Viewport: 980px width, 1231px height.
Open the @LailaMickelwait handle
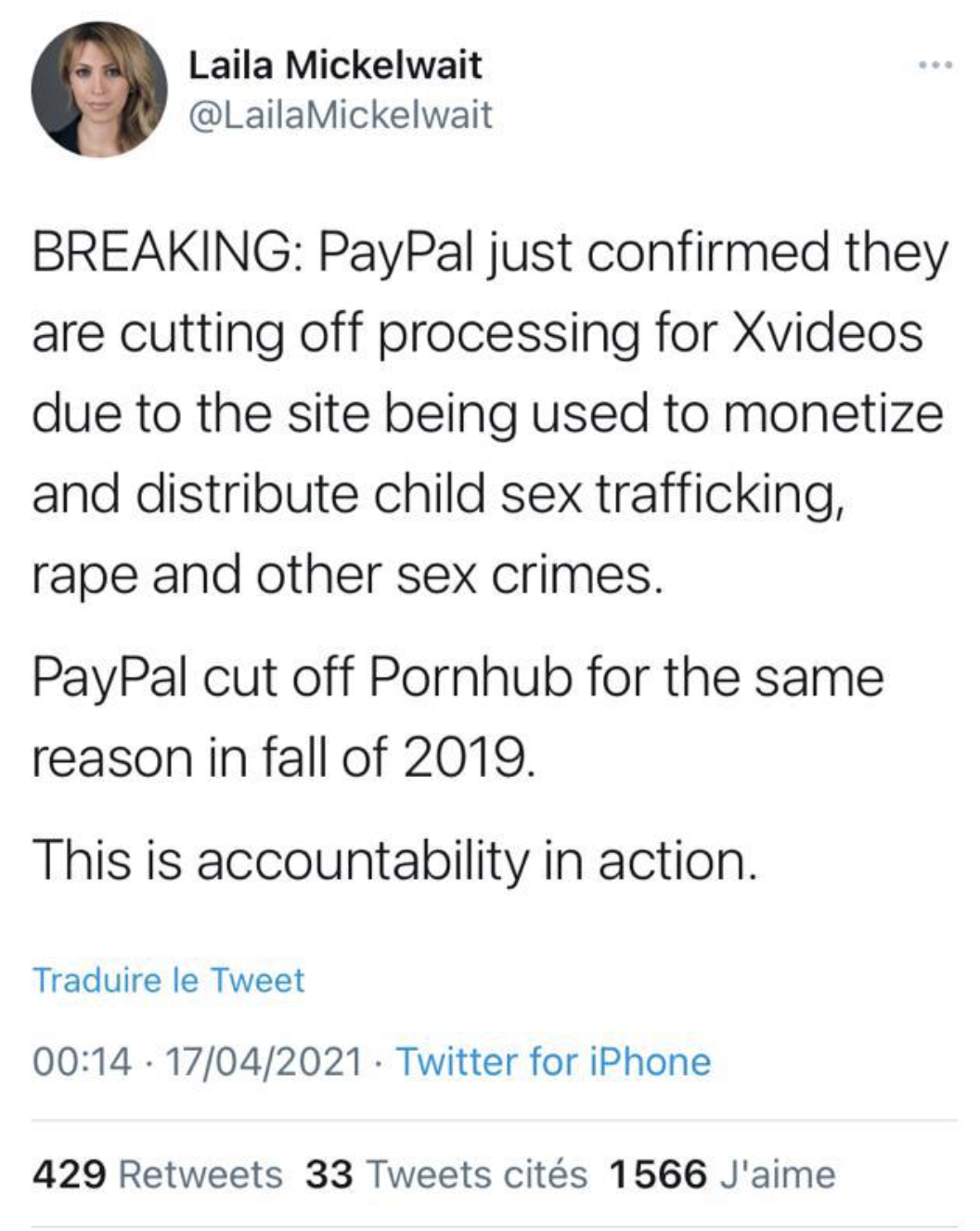[340, 115]
